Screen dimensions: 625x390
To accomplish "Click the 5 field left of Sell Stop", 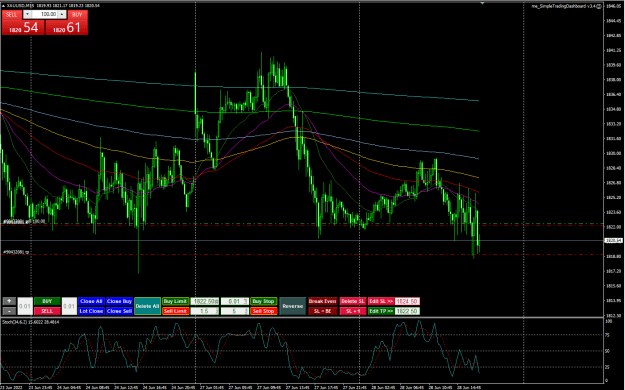I will click(235, 311).
